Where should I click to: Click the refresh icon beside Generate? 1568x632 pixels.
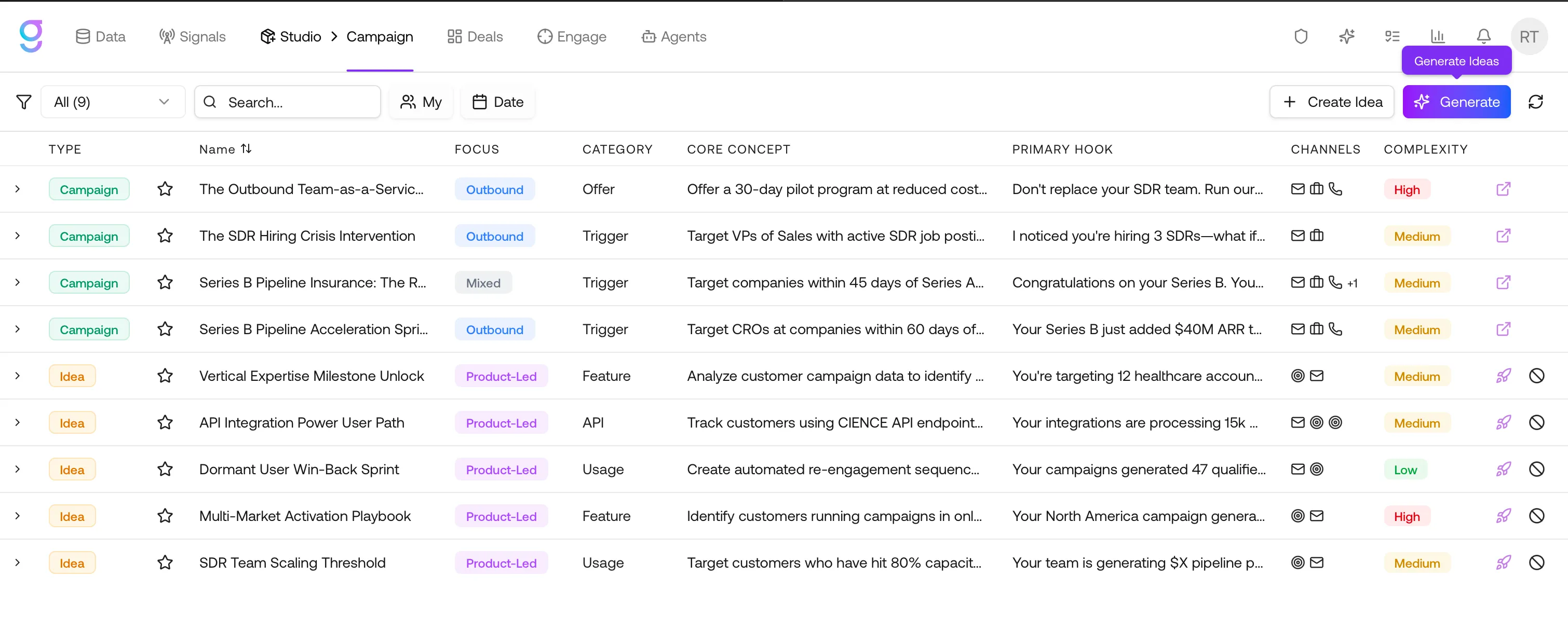(1535, 102)
